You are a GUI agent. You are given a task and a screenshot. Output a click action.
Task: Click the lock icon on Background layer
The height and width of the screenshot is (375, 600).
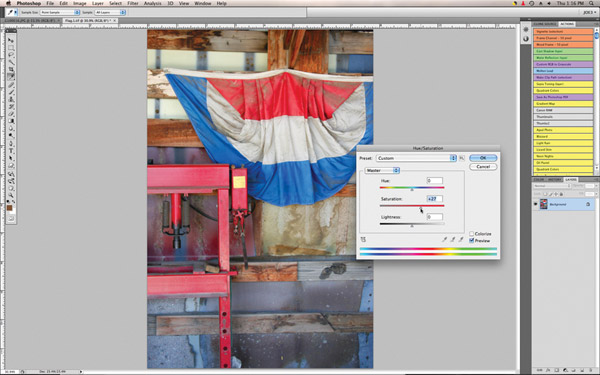coord(588,204)
